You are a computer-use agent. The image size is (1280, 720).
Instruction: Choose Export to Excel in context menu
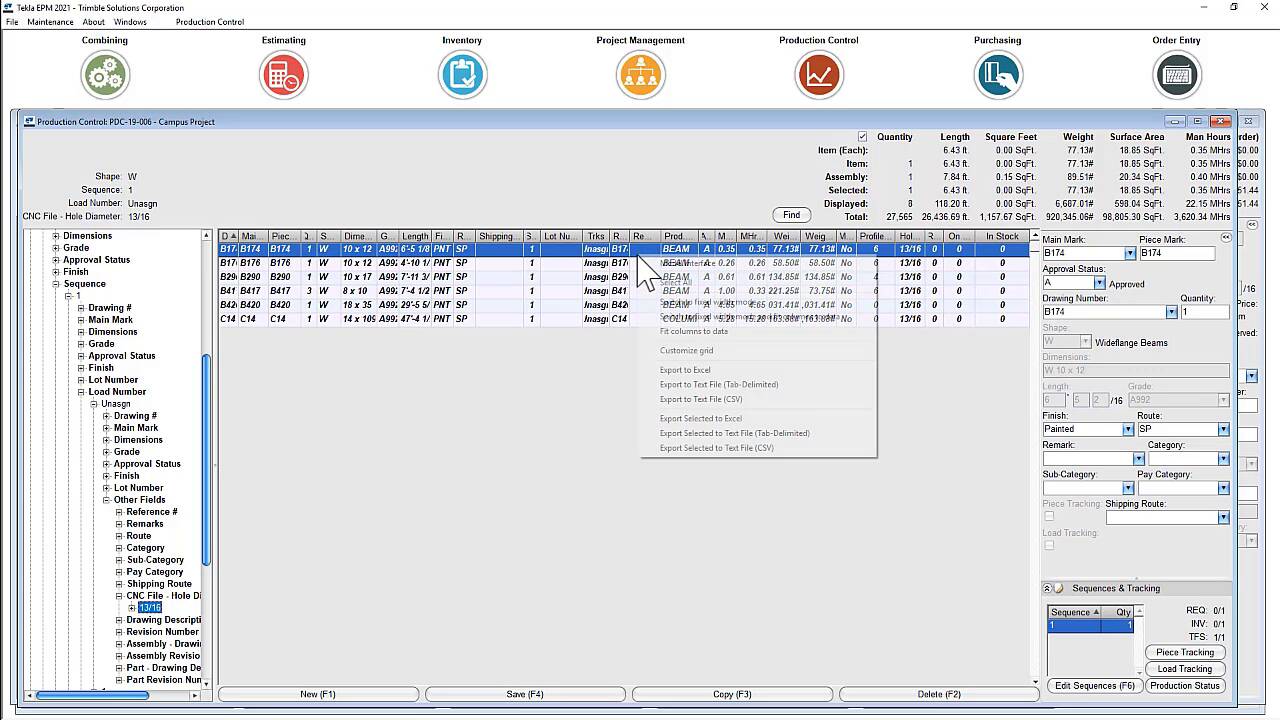tap(685, 370)
